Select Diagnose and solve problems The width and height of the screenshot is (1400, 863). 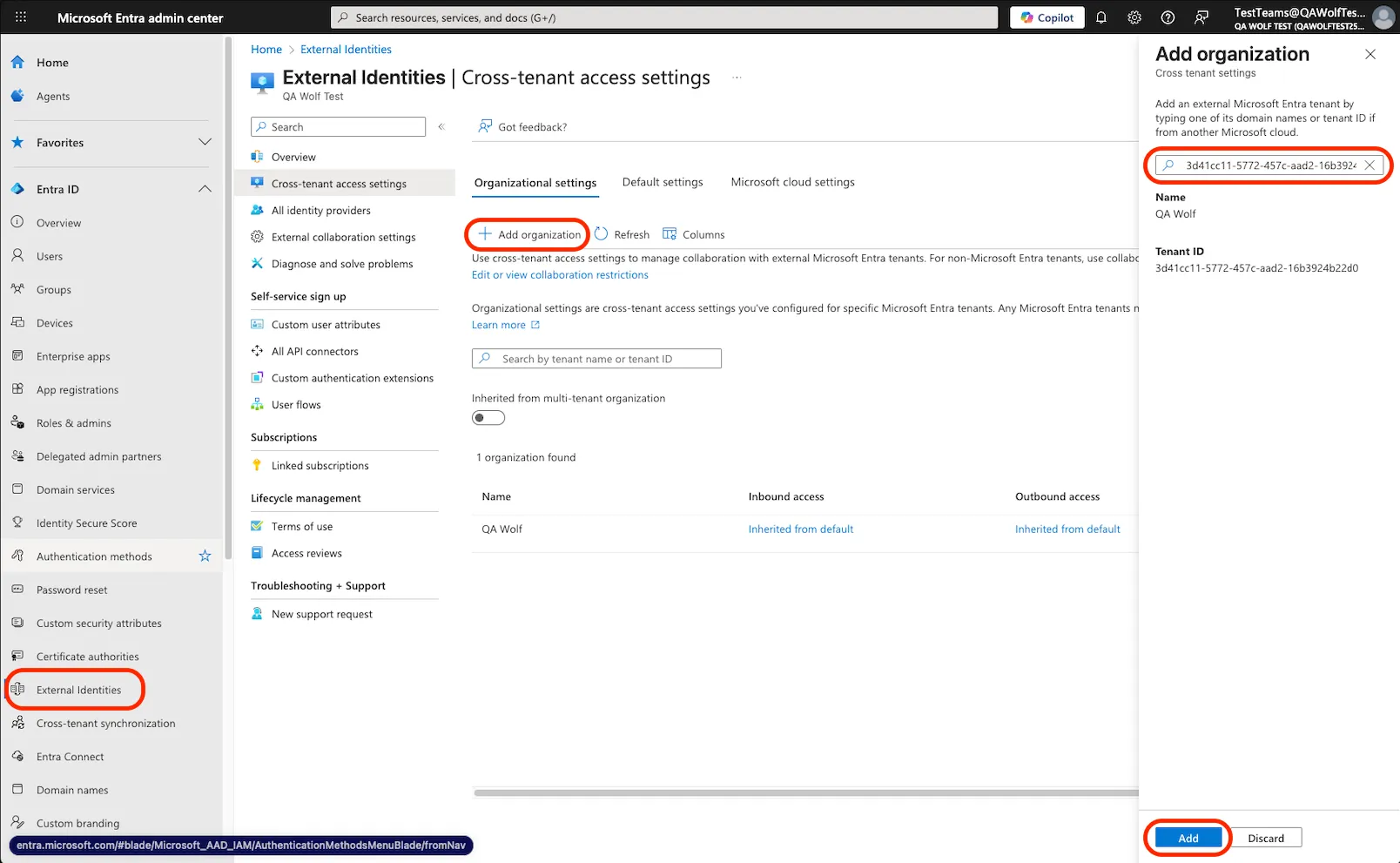click(342, 264)
